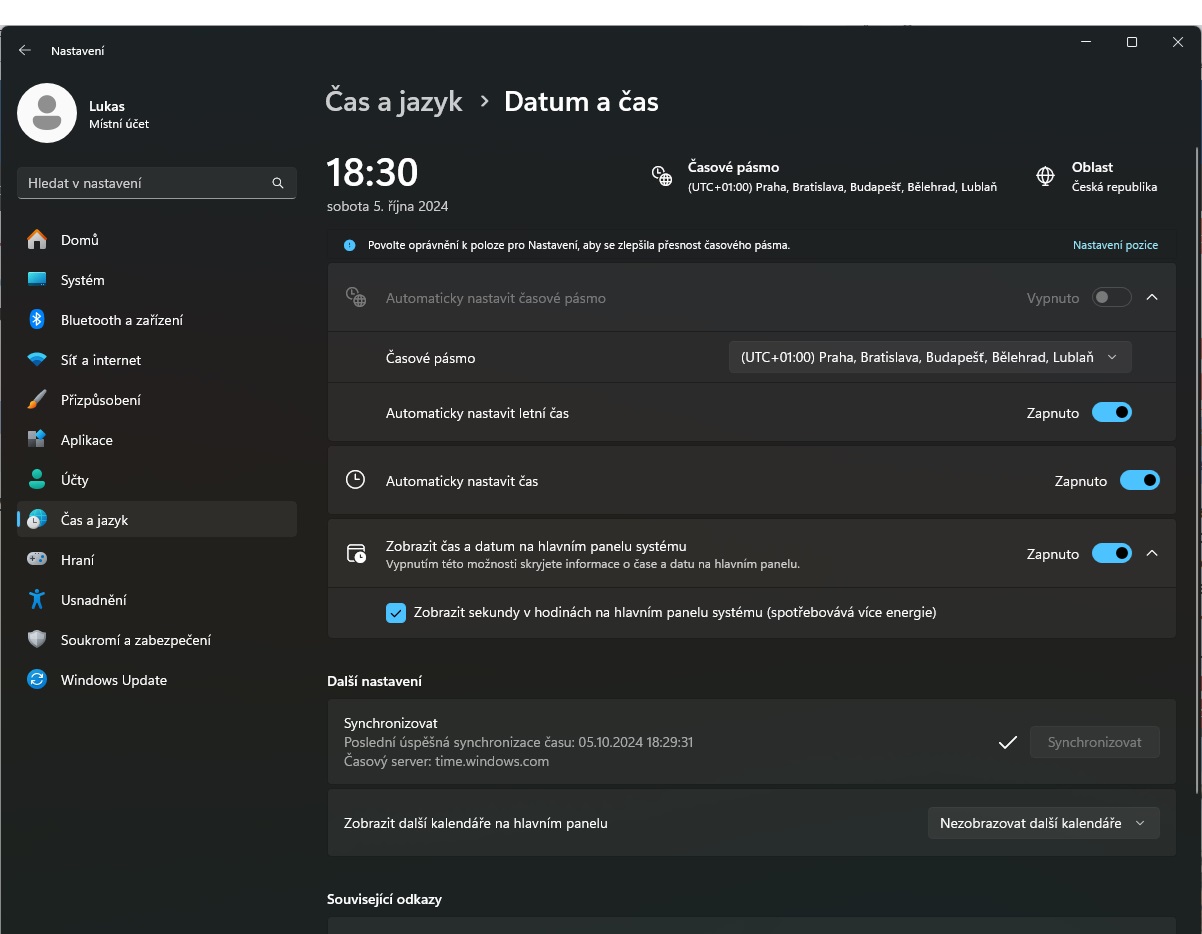Screen dimensions: 1202x934
Task: Click the 18:30 time display
Action: [x=372, y=173]
